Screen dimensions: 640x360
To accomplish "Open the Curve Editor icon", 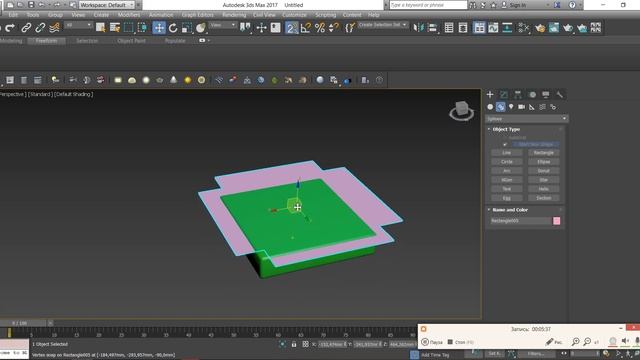I will 493,28.
